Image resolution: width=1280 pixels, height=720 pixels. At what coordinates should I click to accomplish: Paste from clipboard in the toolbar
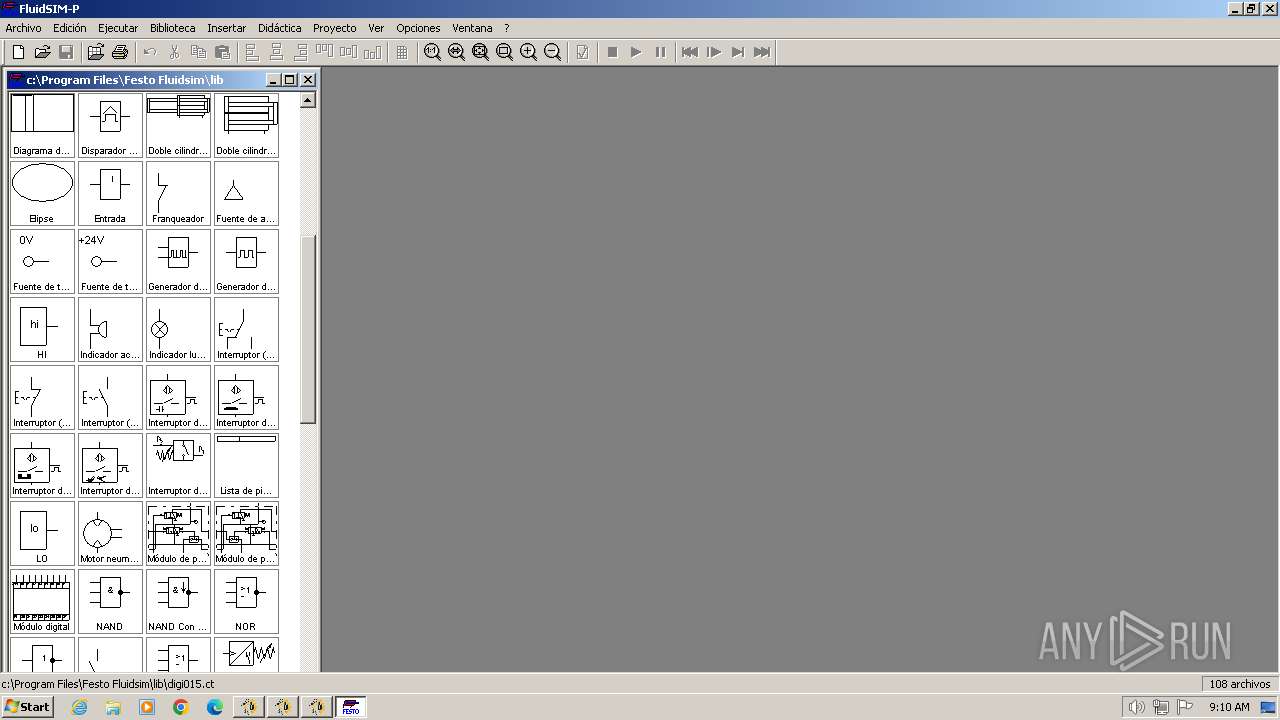pyautogui.click(x=222, y=52)
